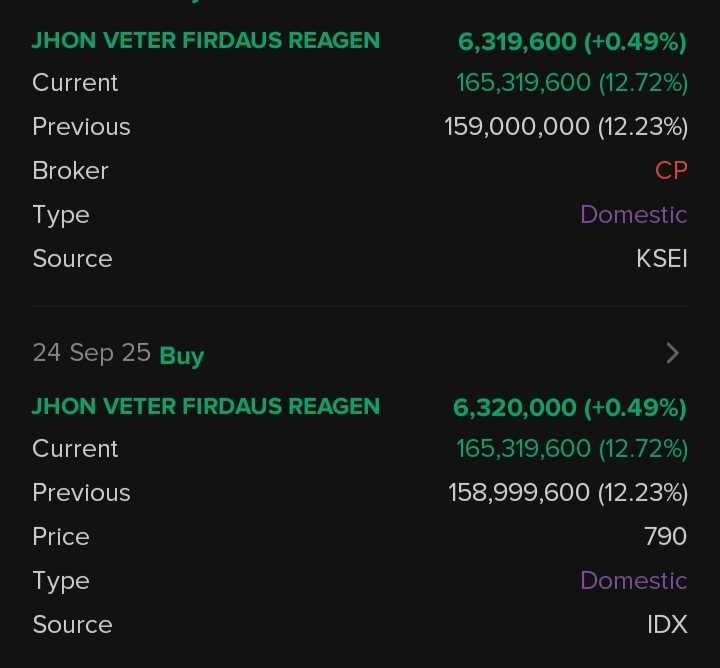Open the 24 Sep 25 entry chevron arrow
Screen dimensions: 720x668
pyautogui.click(x=673, y=353)
